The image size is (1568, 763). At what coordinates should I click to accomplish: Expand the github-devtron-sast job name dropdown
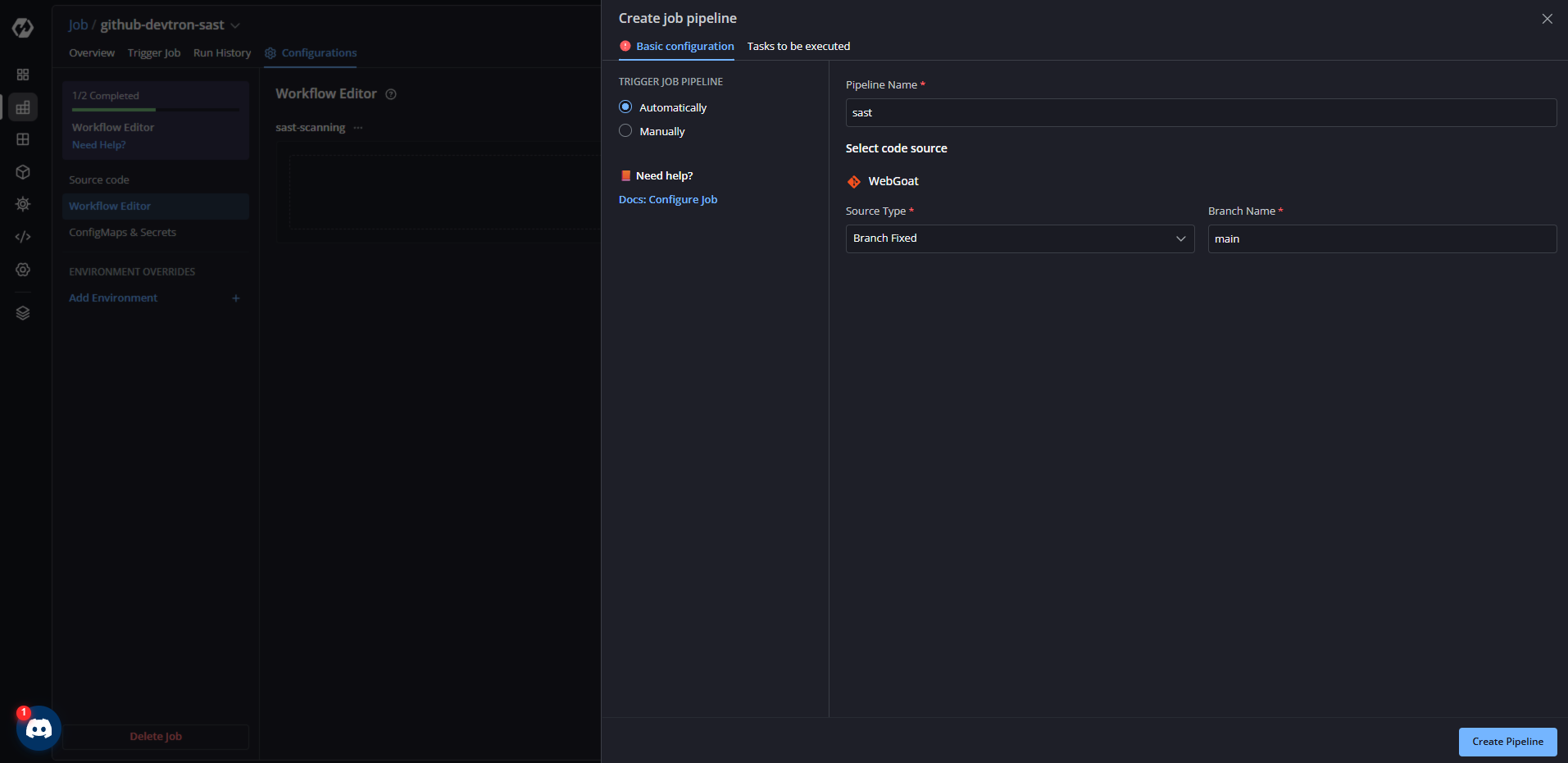pos(235,25)
